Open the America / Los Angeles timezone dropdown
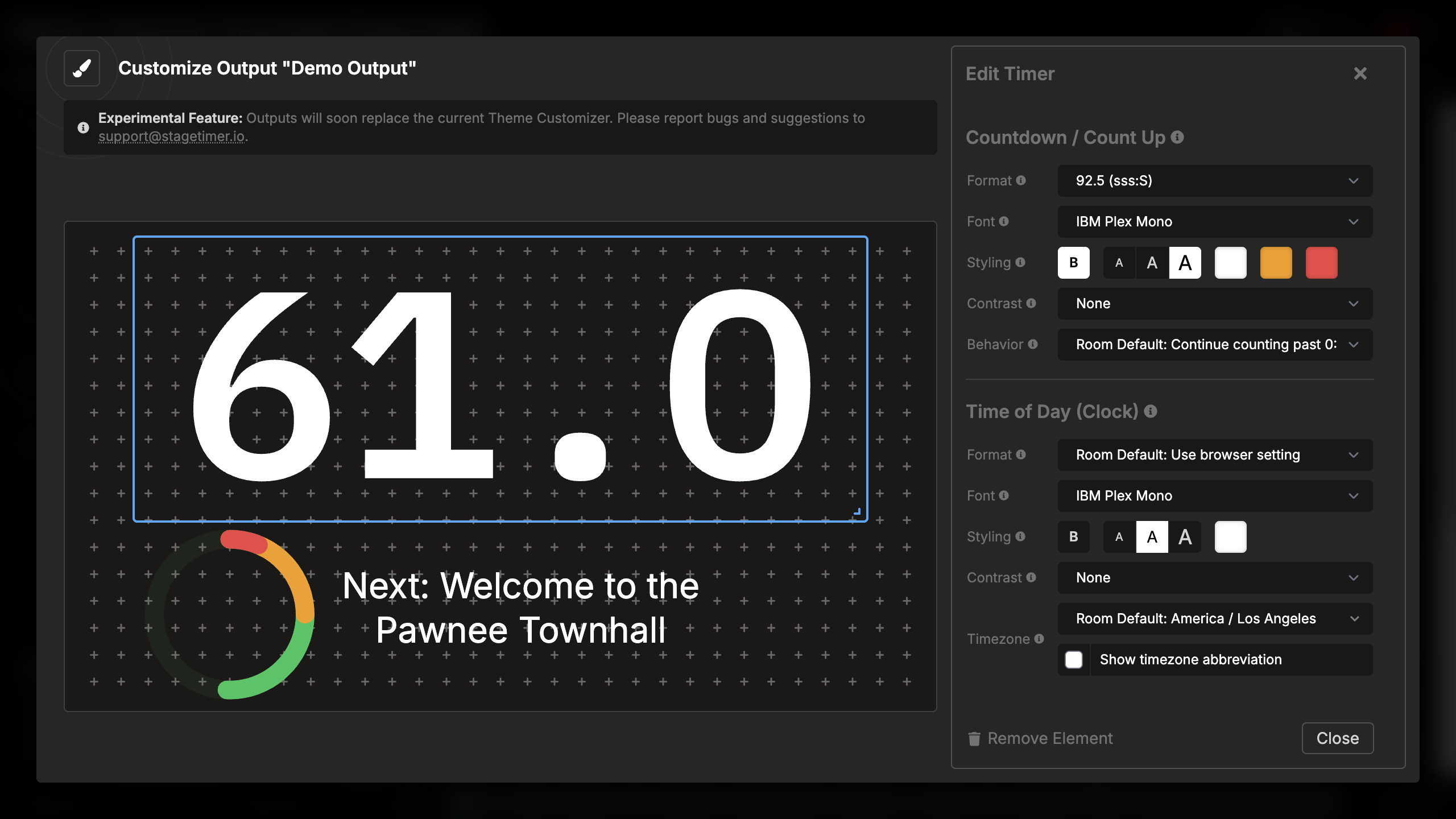The height and width of the screenshot is (819, 1456). 1215,619
